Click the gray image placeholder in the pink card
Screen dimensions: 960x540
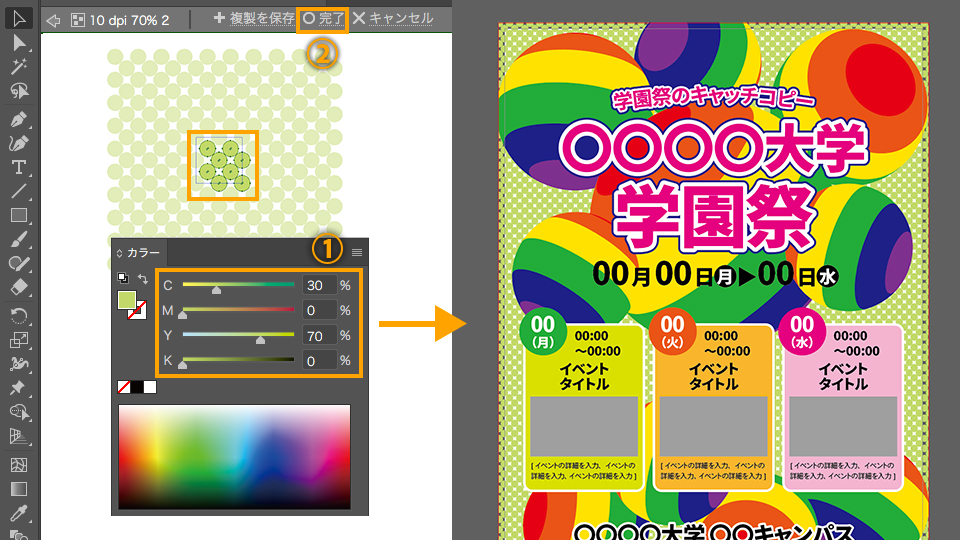tap(843, 426)
